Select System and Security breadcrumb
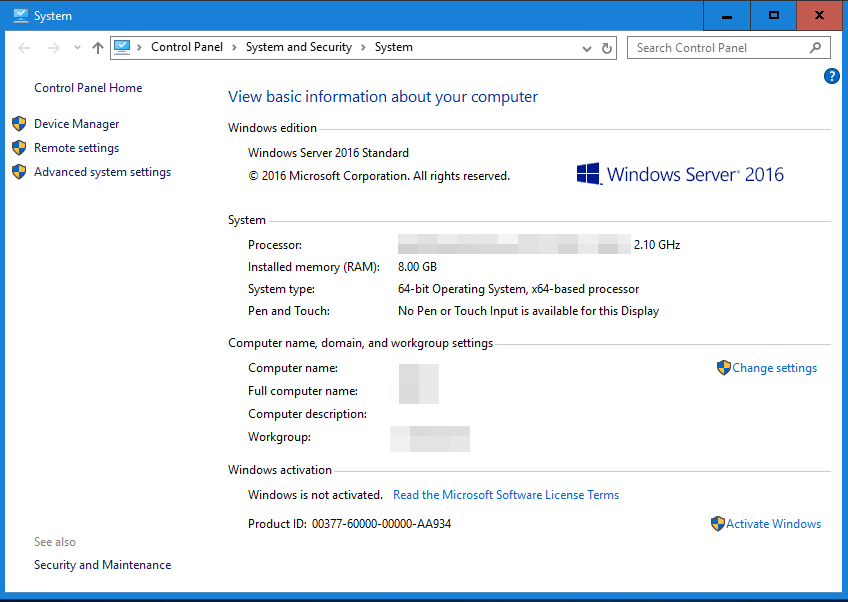Image resolution: width=848 pixels, height=602 pixels. point(299,47)
